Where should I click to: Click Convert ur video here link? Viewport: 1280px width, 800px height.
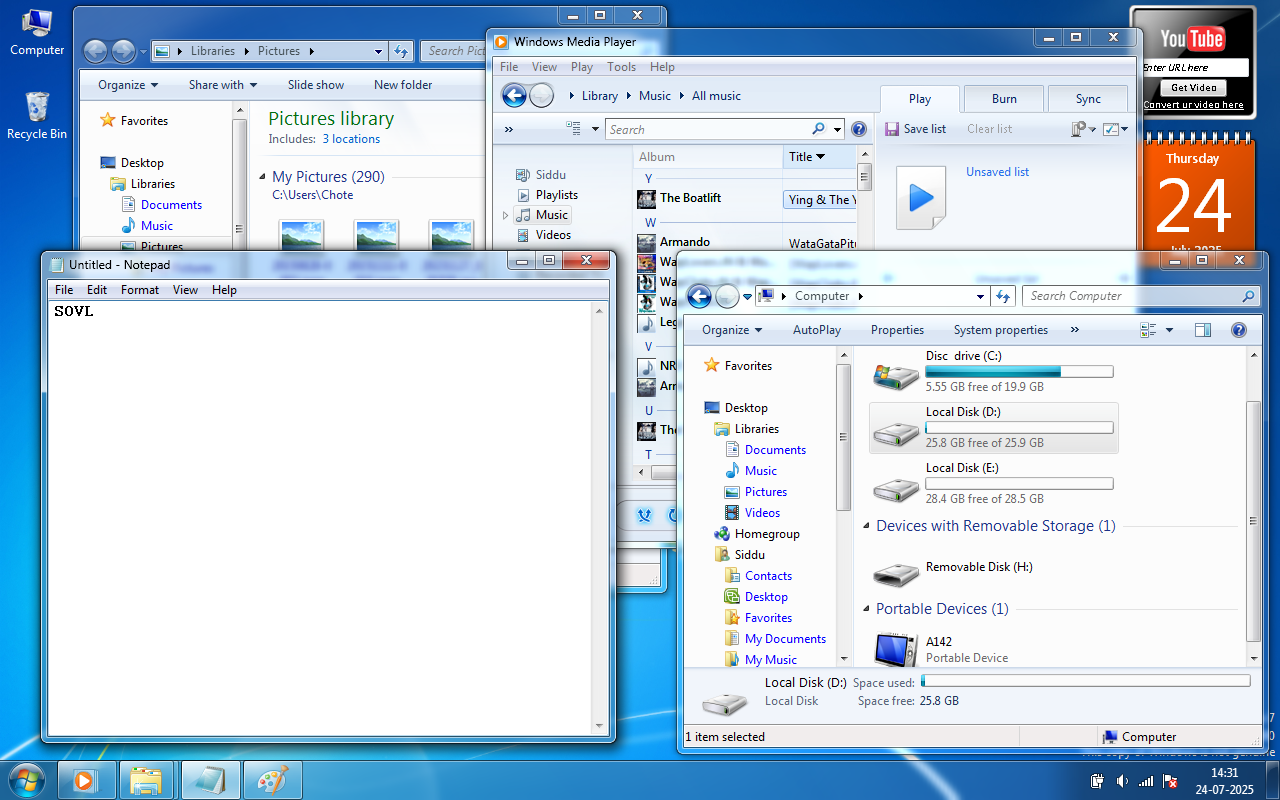pos(1194,105)
